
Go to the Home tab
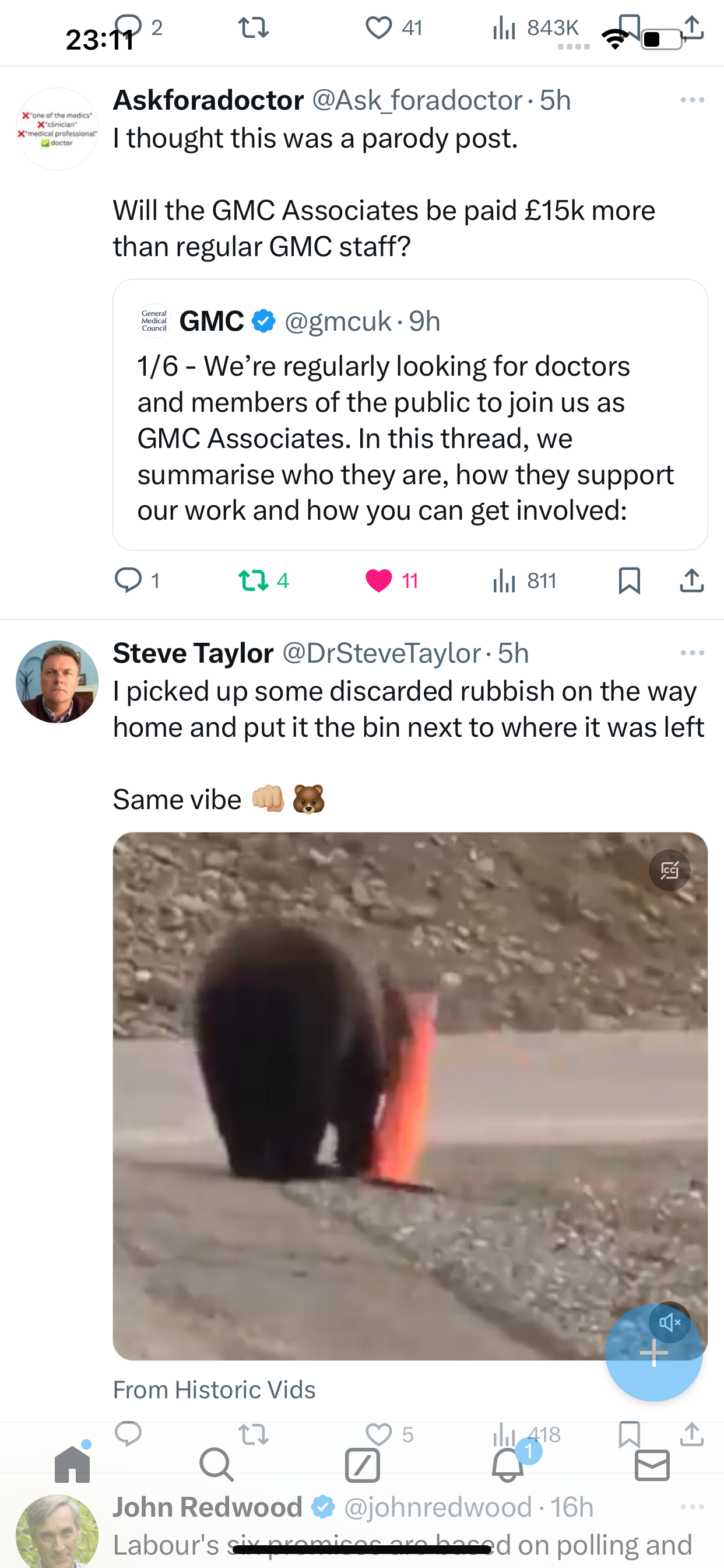point(72,1464)
